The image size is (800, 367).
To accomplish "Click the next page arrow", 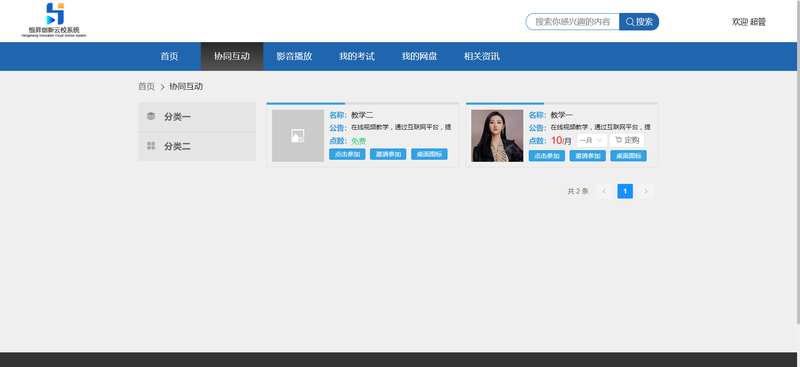I will pyautogui.click(x=646, y=191).
